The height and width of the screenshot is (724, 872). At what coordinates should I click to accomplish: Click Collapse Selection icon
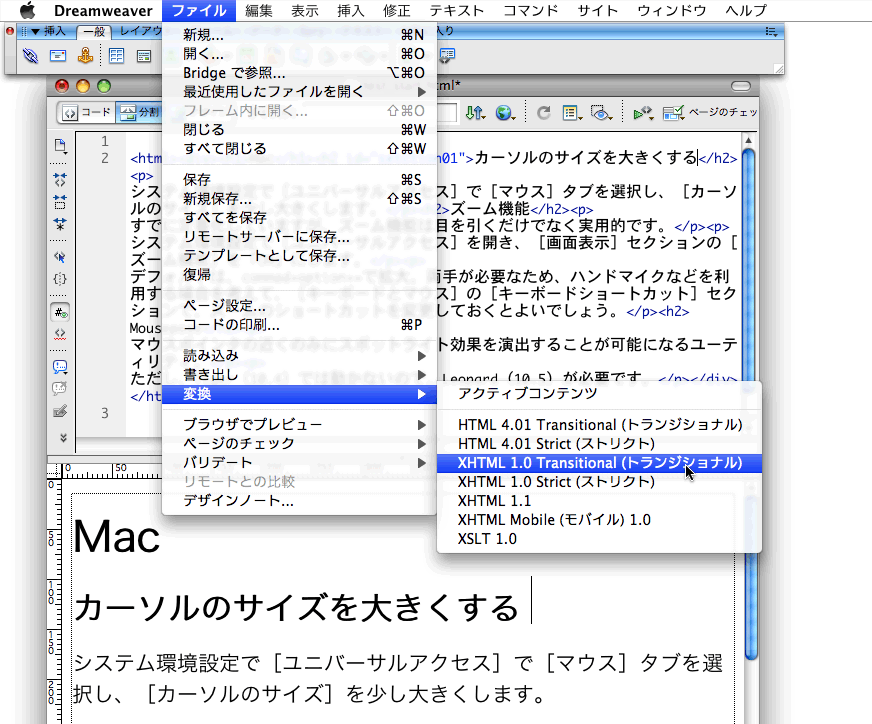60,201
